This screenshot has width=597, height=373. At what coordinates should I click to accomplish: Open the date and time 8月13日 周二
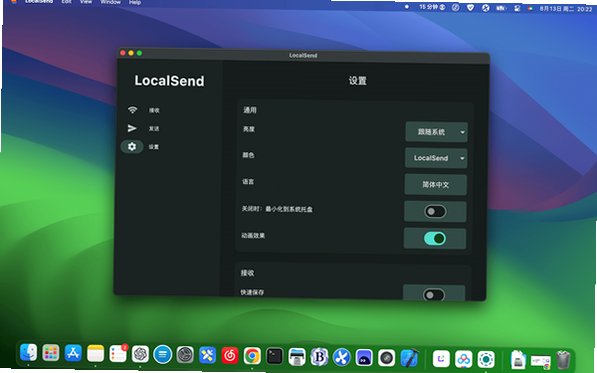[x=566, y=9]
